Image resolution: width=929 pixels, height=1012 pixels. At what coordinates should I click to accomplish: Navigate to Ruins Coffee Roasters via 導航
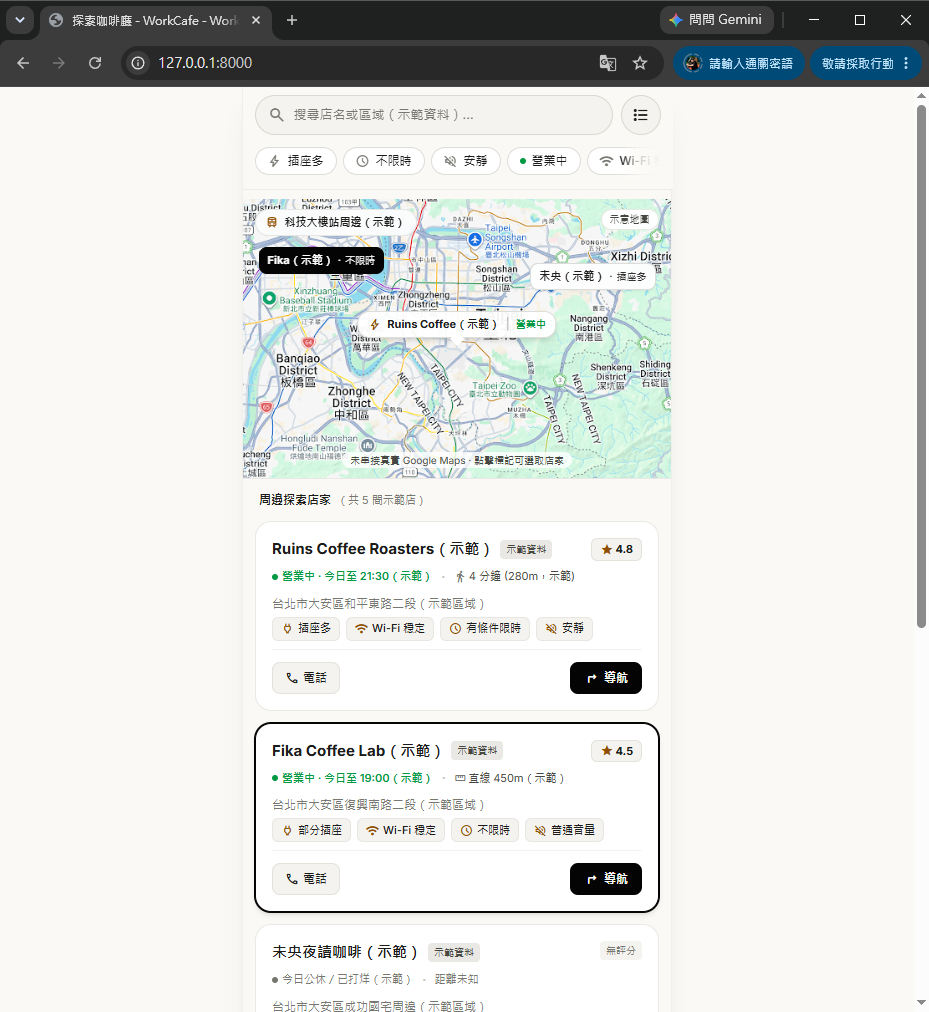606,678
